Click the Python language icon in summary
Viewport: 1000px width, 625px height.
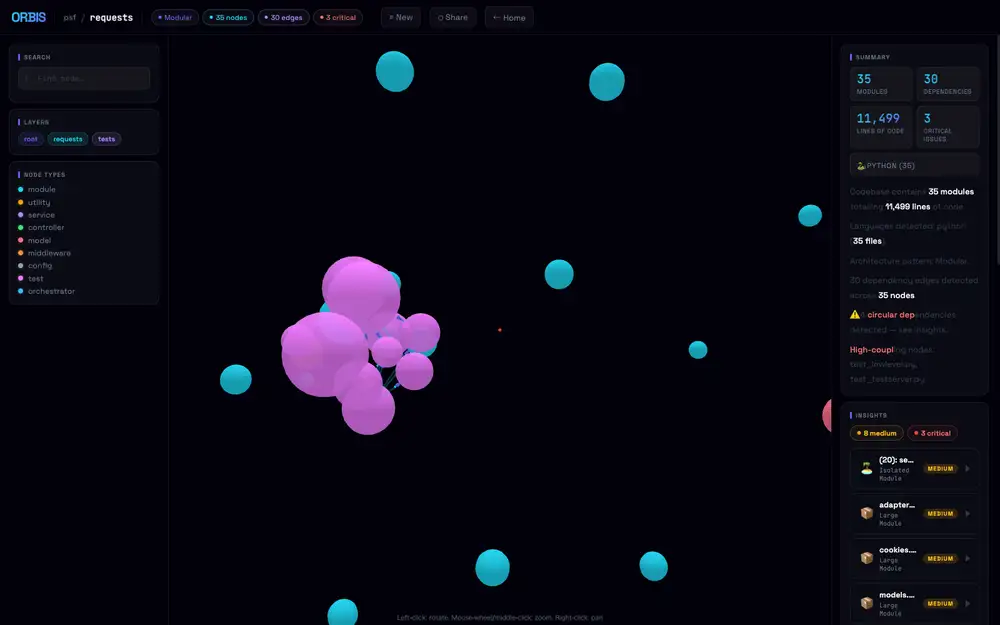click(x=860, y=166)
